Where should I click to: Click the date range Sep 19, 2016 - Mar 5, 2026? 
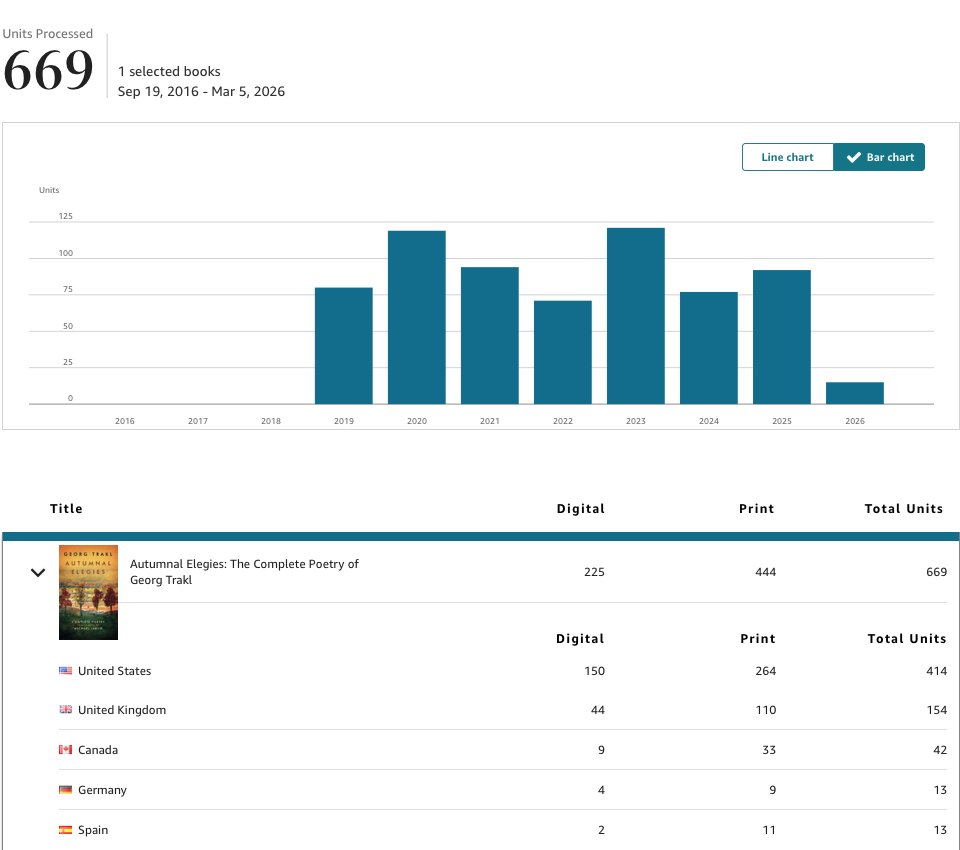click(201, 91)
